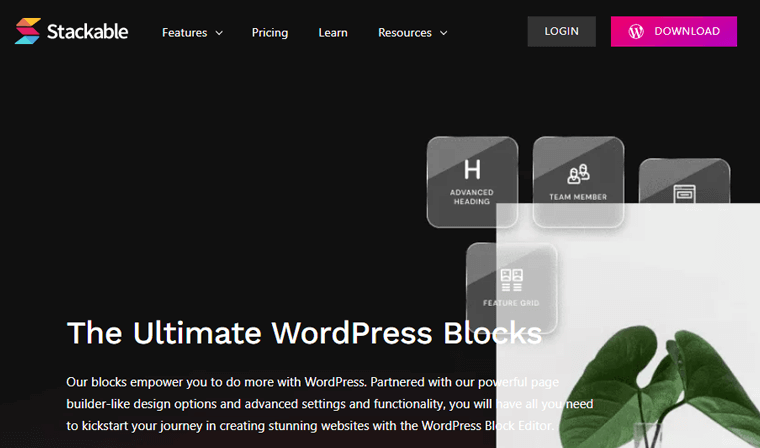
Task: Click the Stackable brand name text
Action: point(87,32)
